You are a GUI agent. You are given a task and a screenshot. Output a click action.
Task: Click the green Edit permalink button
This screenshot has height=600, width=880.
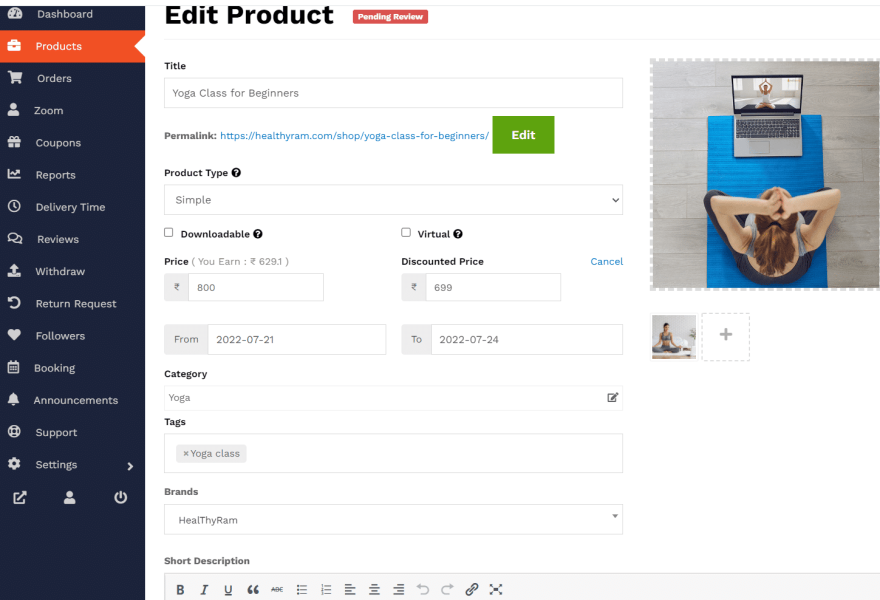click(523, 135)
